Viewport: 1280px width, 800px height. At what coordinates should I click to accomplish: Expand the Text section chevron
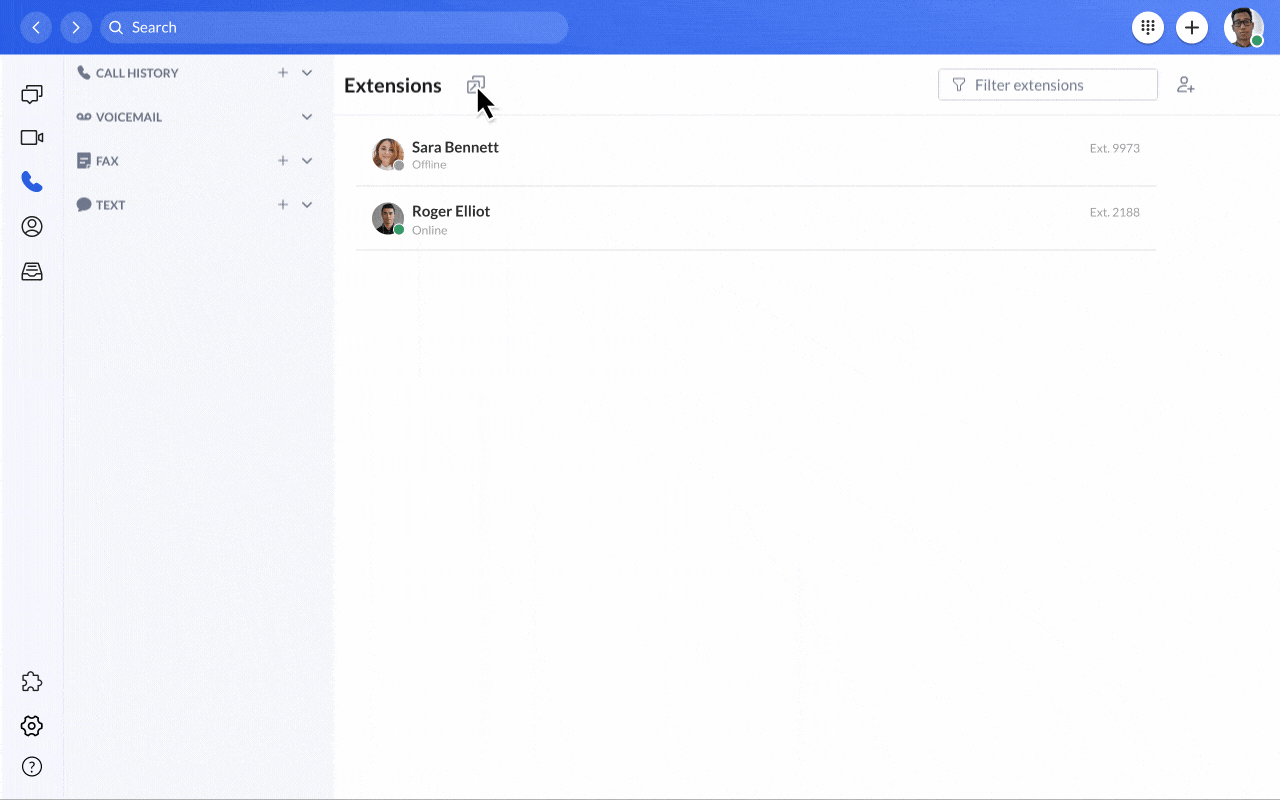point(307,205)
